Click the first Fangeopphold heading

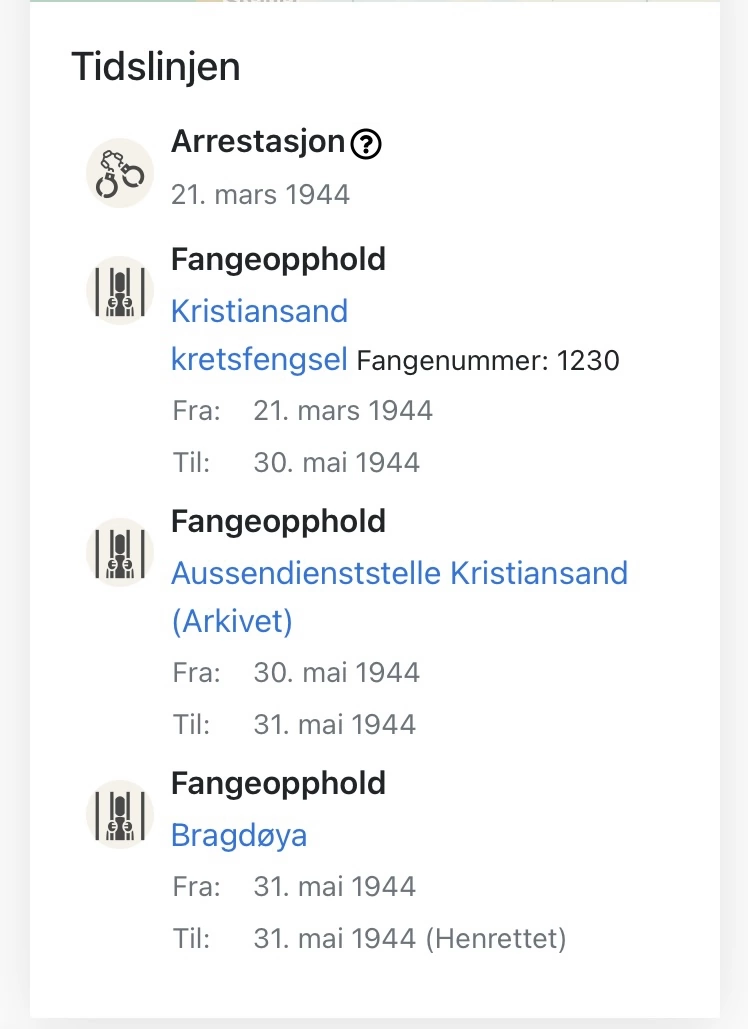point(278,260)
